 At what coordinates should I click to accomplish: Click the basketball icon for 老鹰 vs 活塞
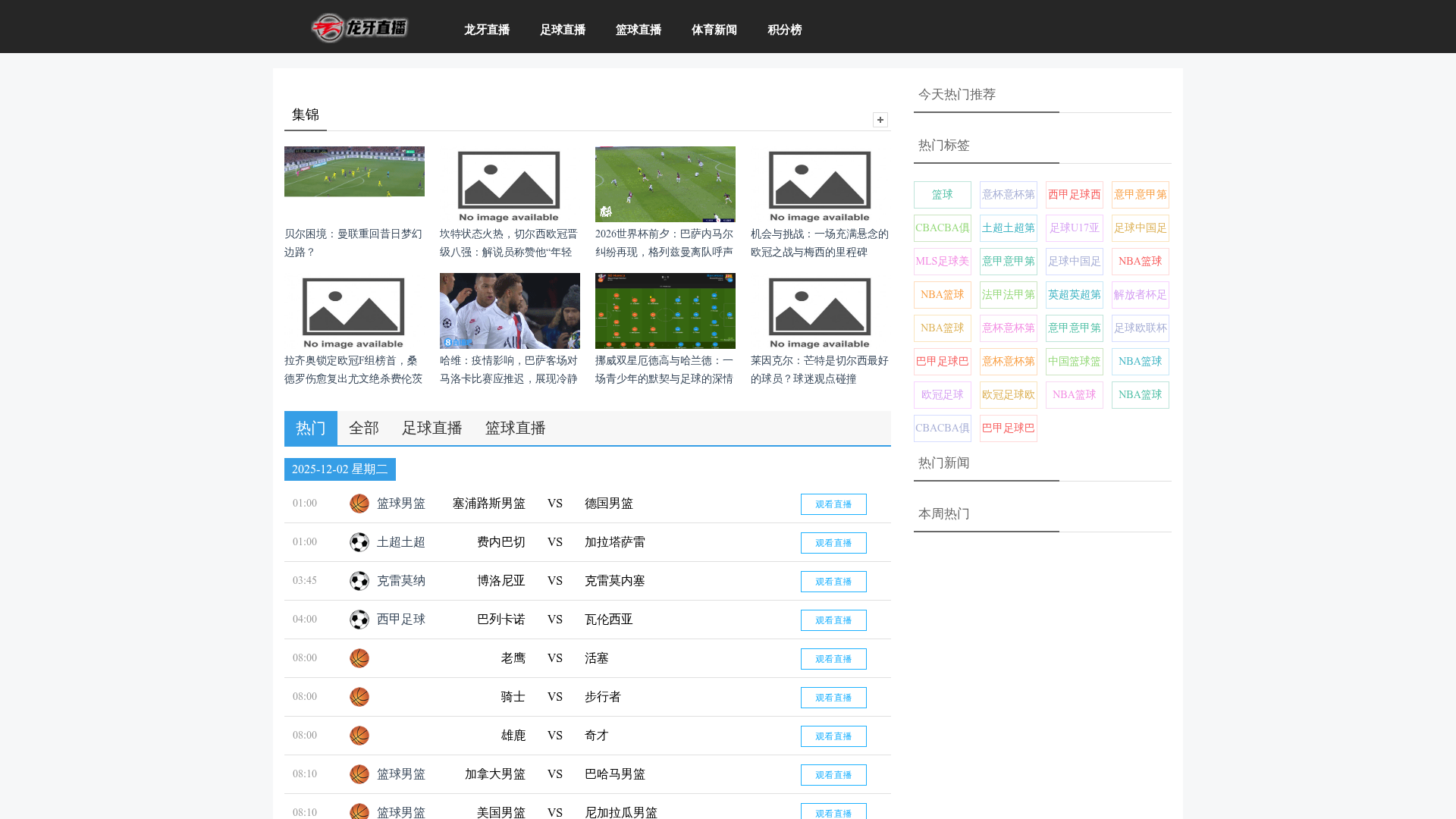359,658
